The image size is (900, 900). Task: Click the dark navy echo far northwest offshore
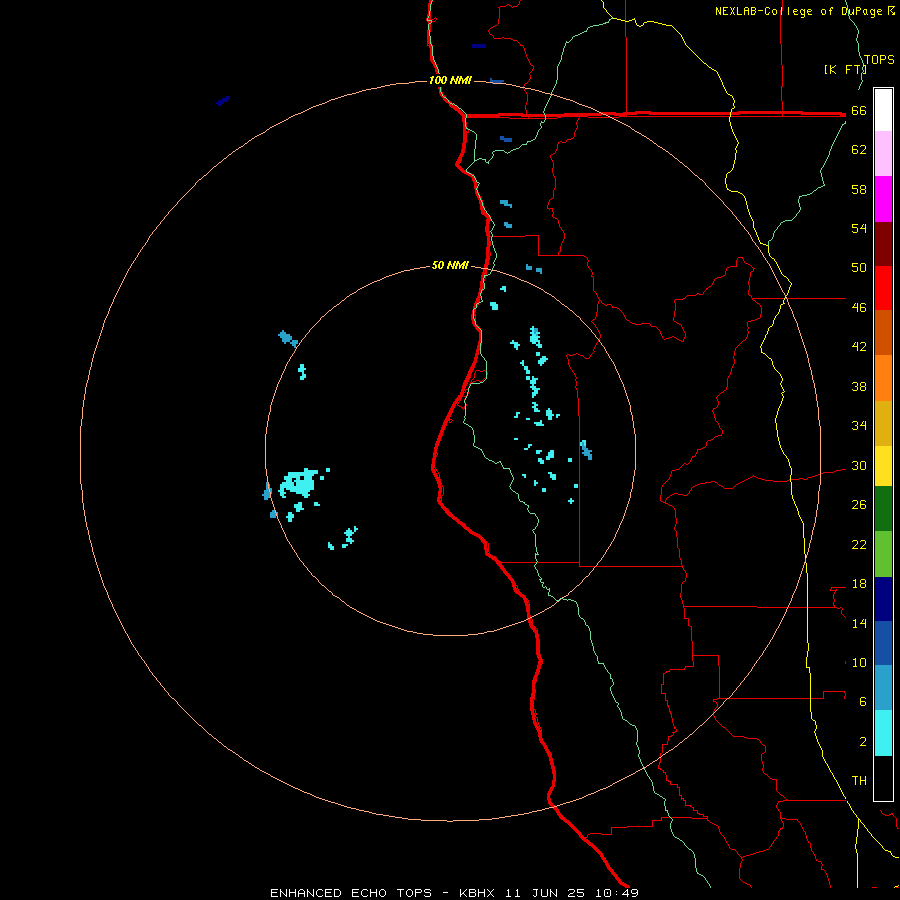click(223, 101)
